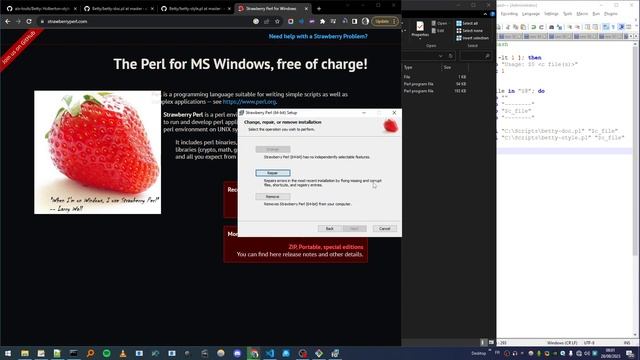Open the browser profile avatar

[365, 21]
